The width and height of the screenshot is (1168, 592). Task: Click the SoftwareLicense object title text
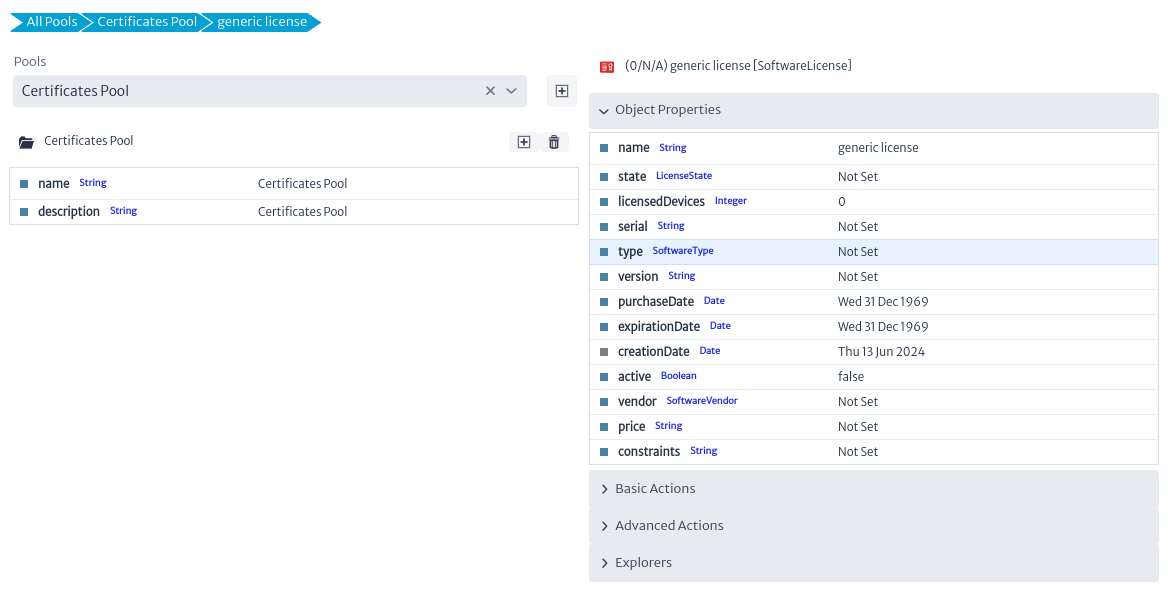pyautogui.click(x=738, y=66)
